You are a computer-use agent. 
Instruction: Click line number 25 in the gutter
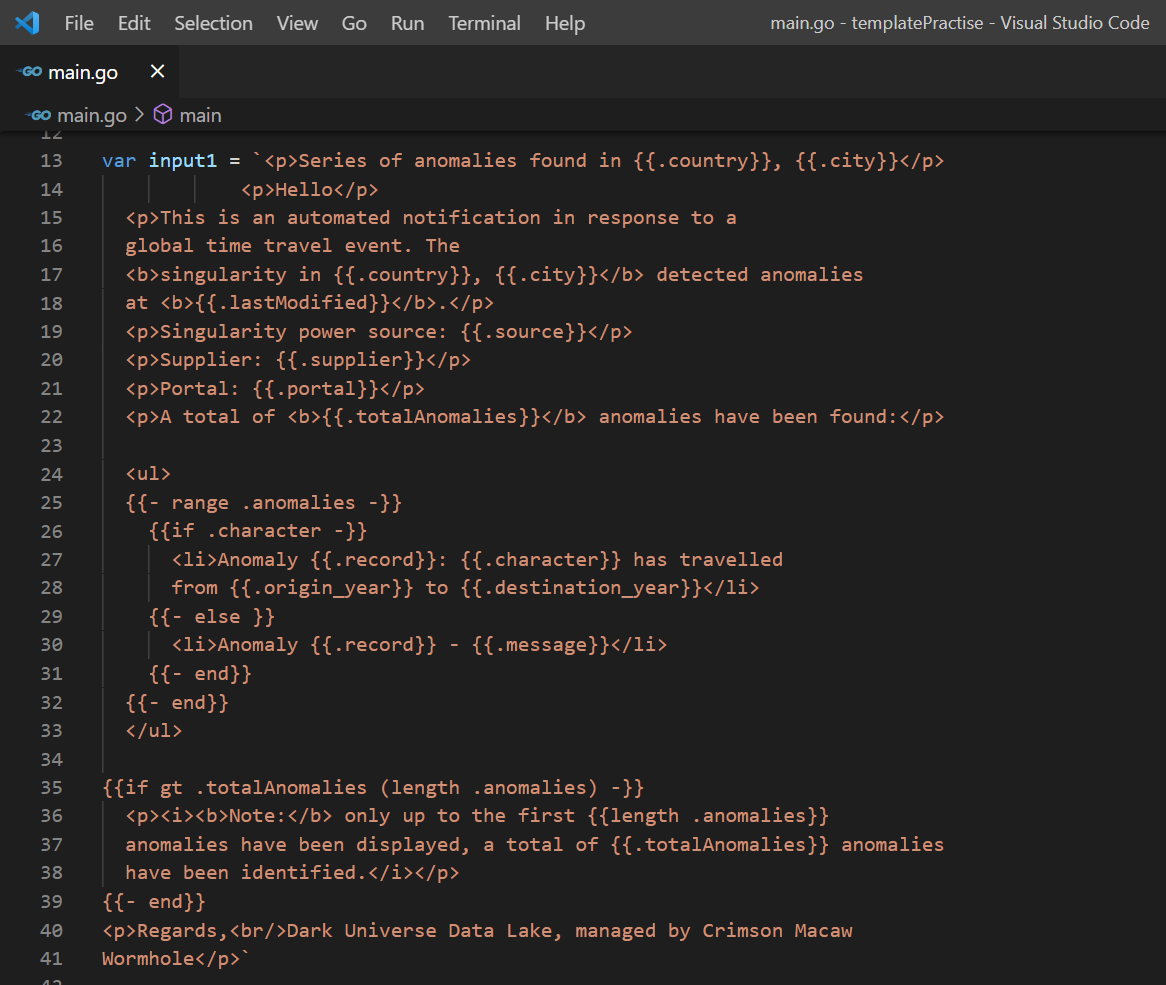click(x=51, y=502)
